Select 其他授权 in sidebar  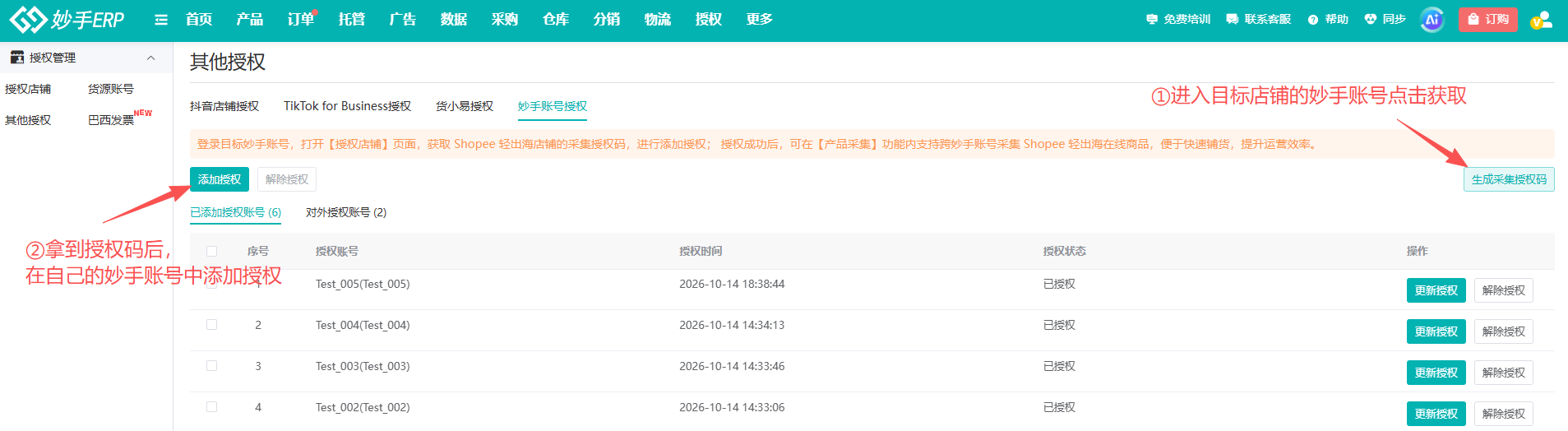click(x=28, y=120)
